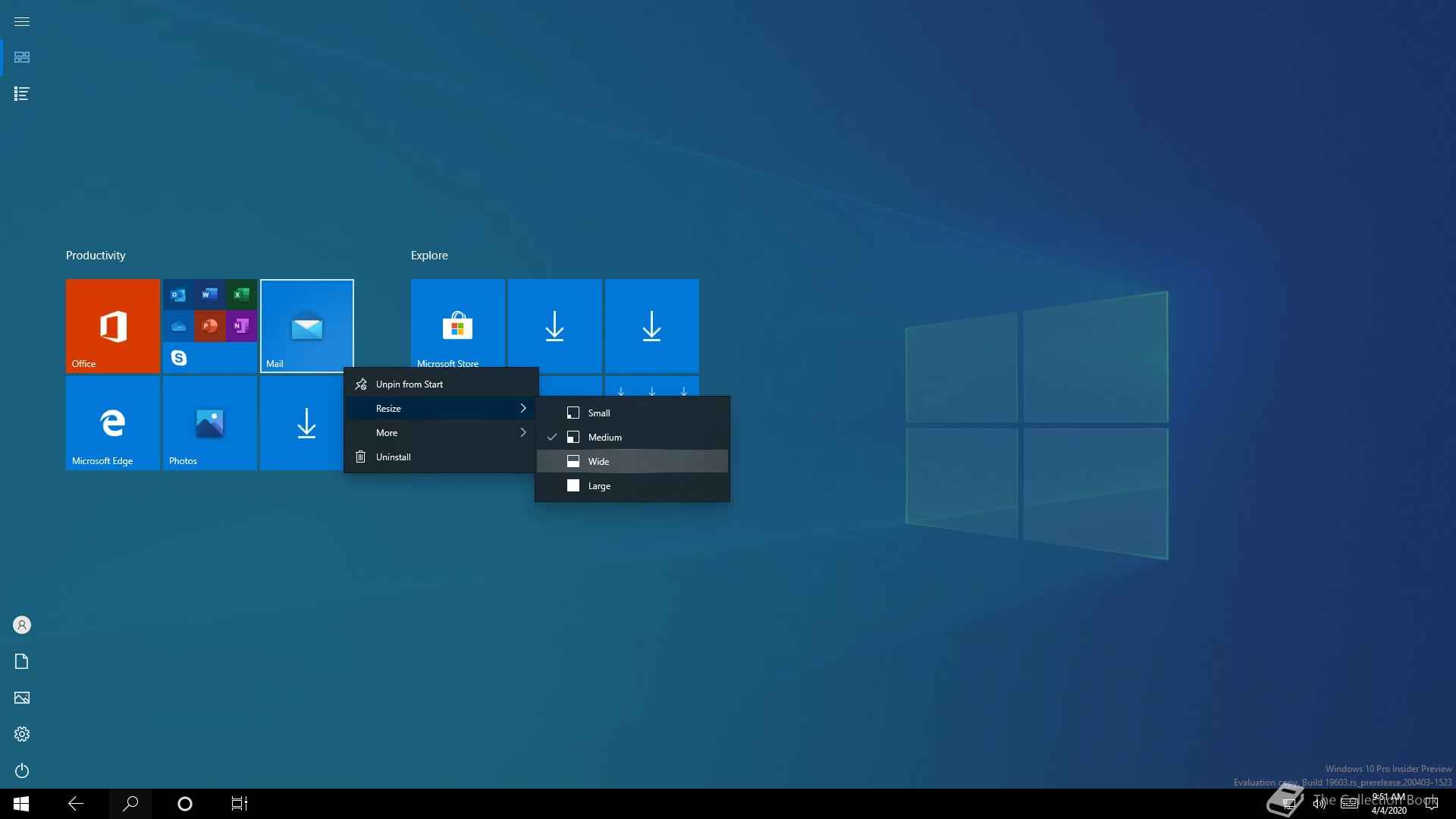The width and height of the screenshot is (1456, 819).
Task: Open Documents from the sidebar
Action: [x=22, y=661]
